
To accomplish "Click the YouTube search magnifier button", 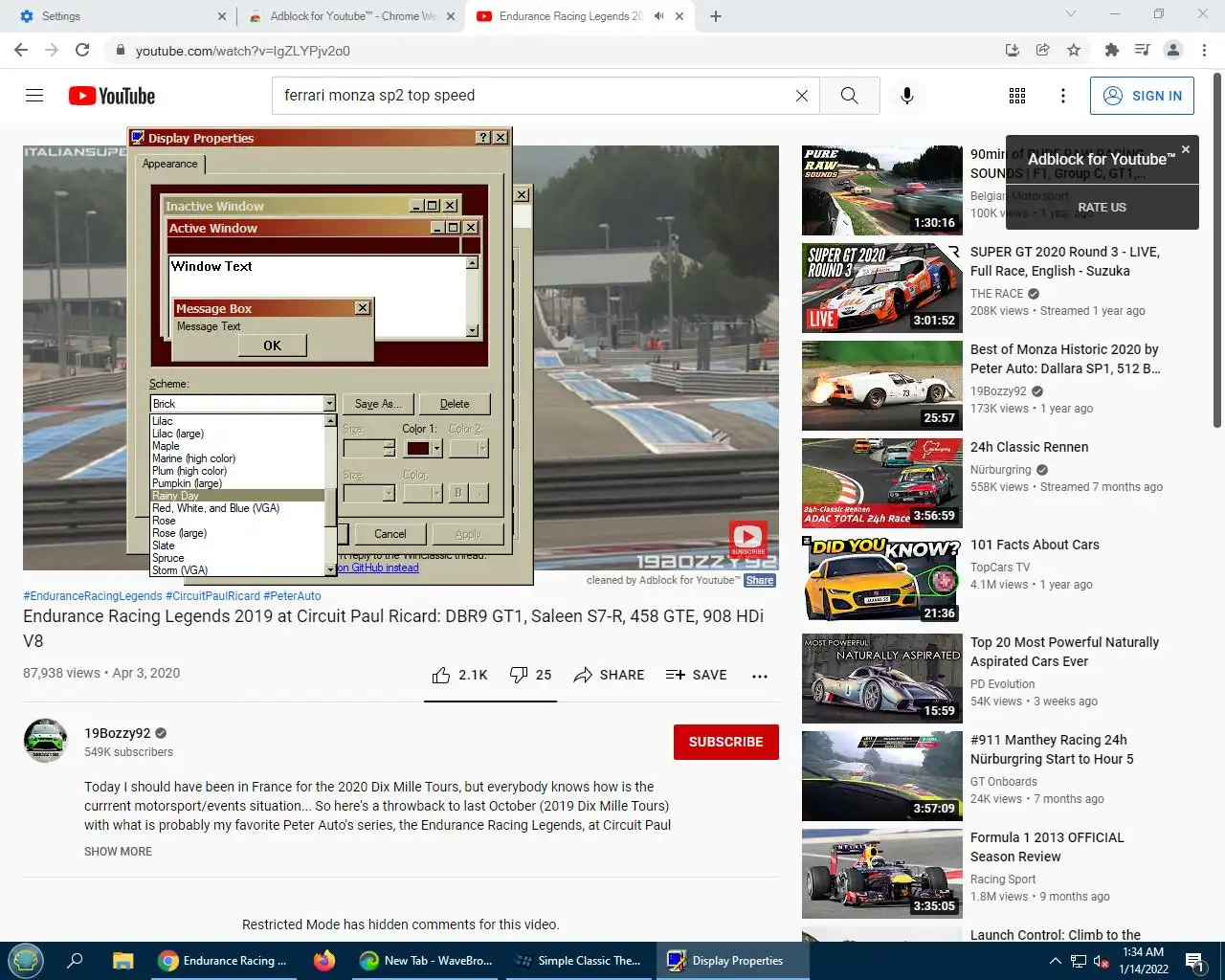I will (849, 96).
